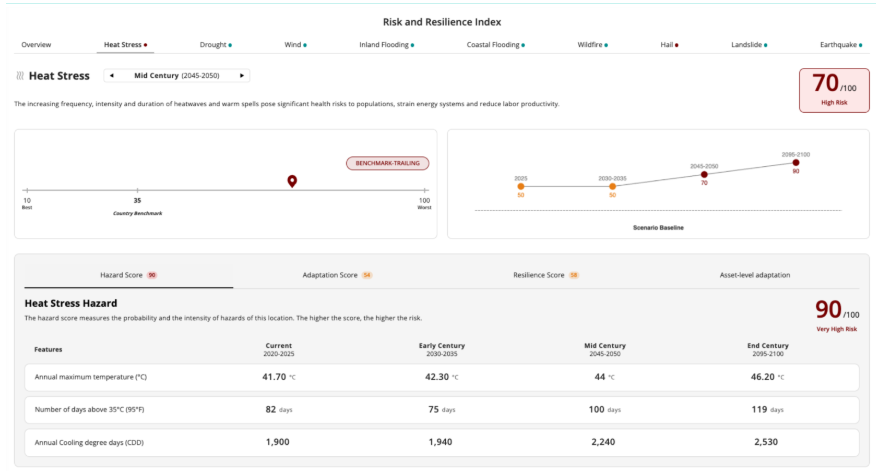Click the 70/100 High Risk score box
The width and height of the screenshot is (876, 471).
pos(833,90)
